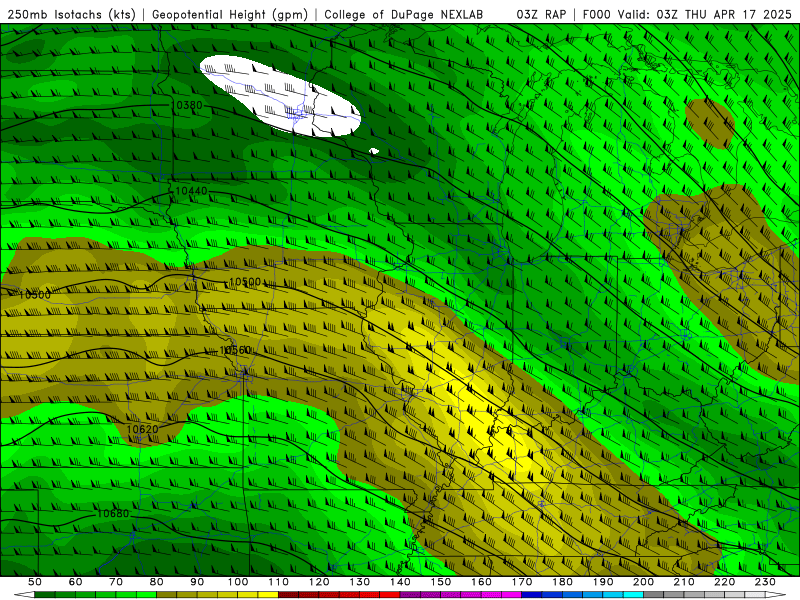This screenshot has height=600, width=800.
Task: Pick the bright red swatch just before 140
Action: tap(390, 595)
